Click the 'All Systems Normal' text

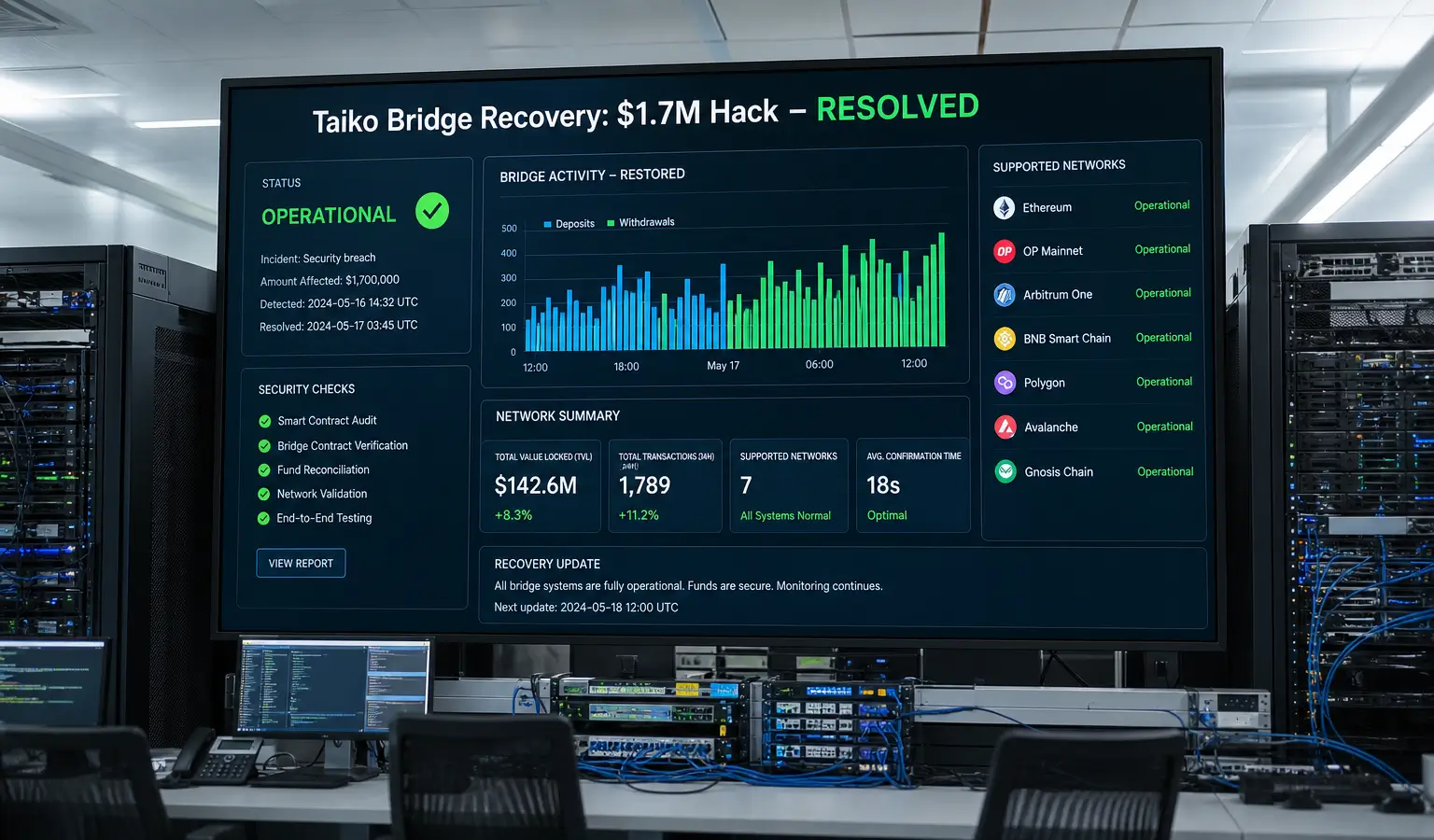(785, 516)
